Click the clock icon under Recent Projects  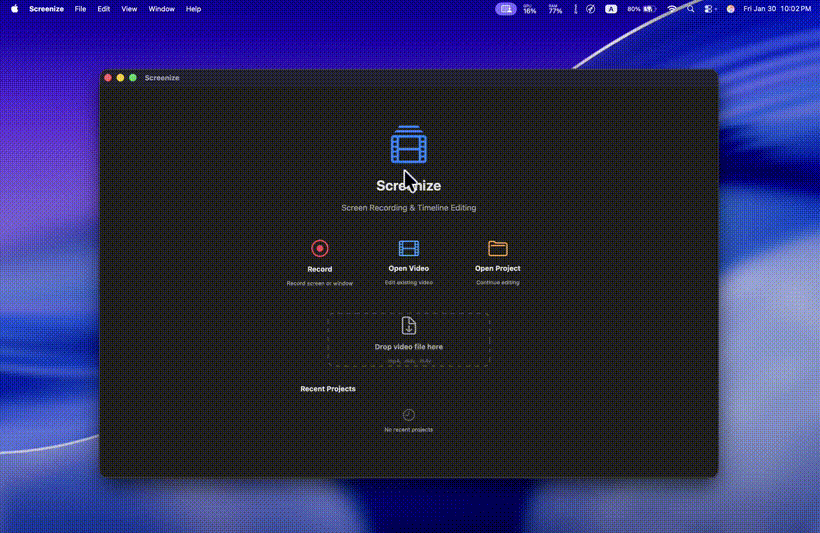click(409, 414)
